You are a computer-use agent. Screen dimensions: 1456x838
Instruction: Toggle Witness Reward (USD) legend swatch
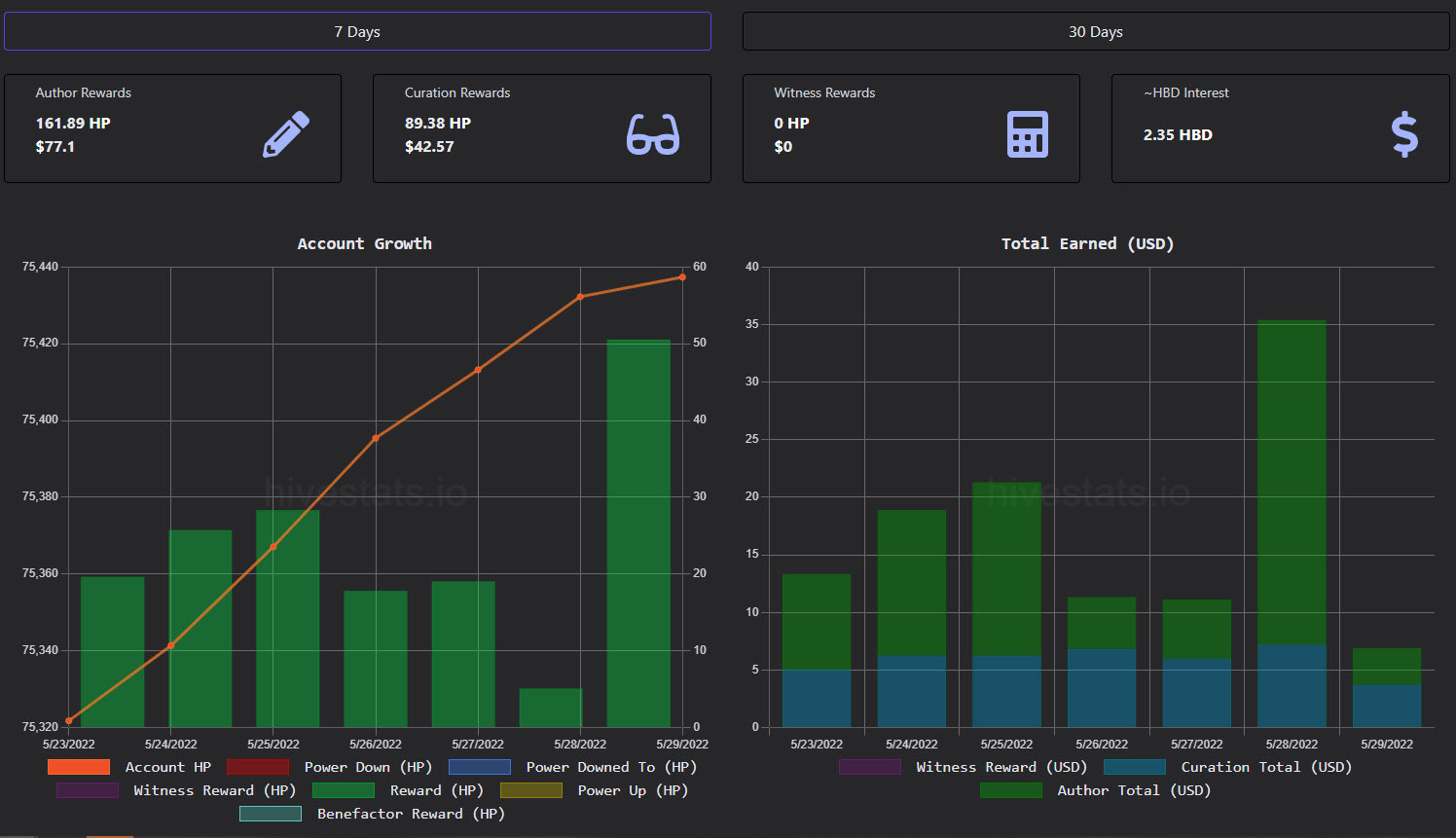click(870, 767)
